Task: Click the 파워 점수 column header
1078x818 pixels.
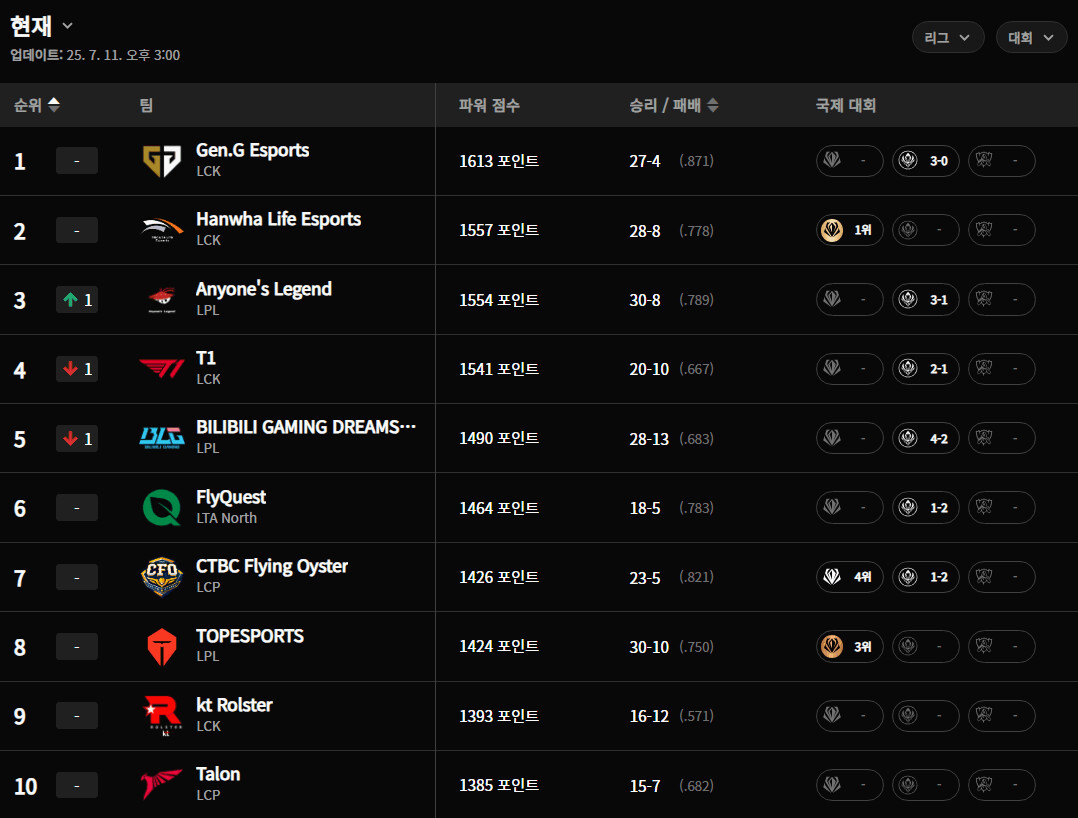Action: [x=489, y=105]
